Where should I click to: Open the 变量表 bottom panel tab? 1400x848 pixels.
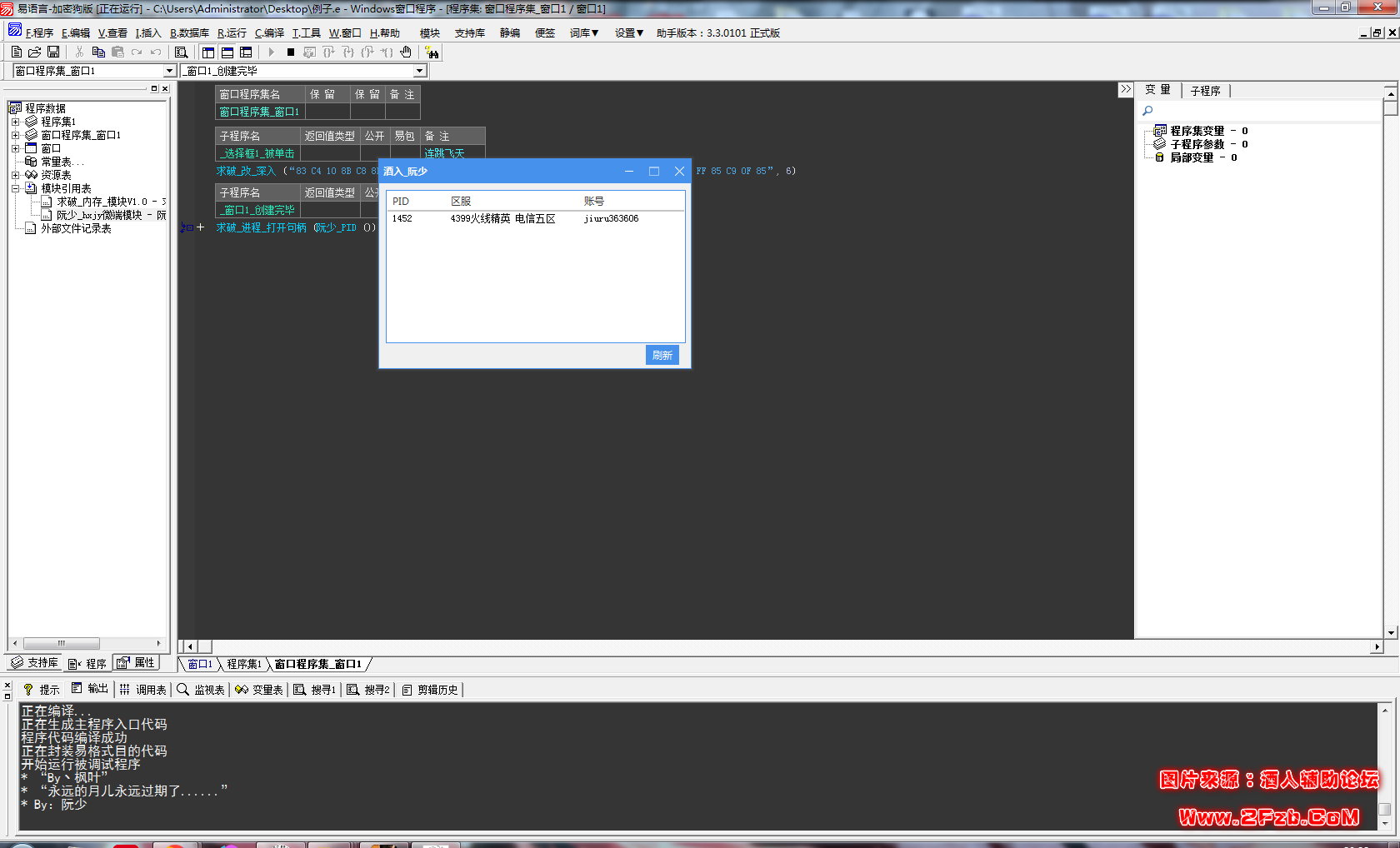259,690
